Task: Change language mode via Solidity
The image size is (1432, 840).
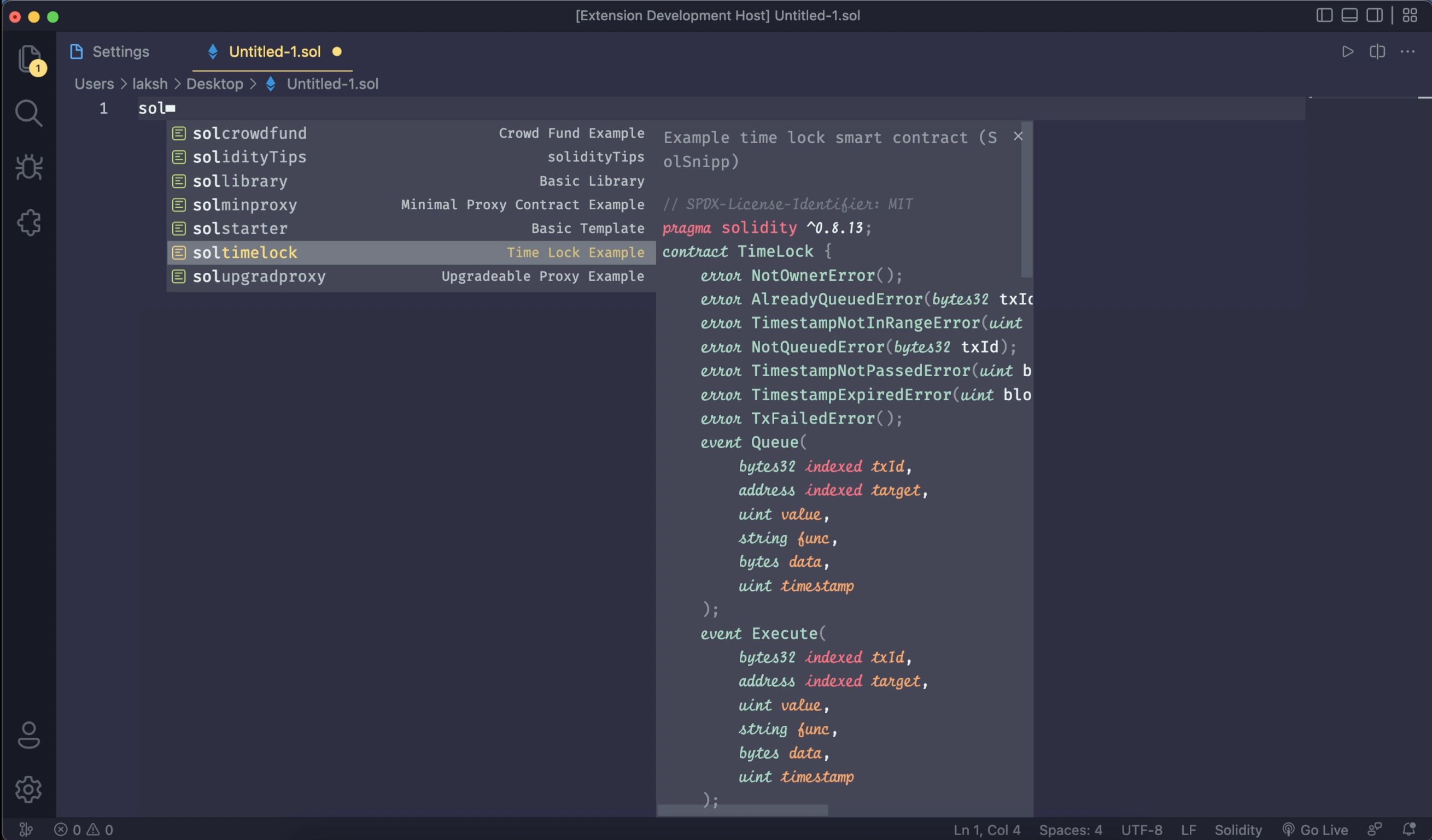Action: [1238, 830]
